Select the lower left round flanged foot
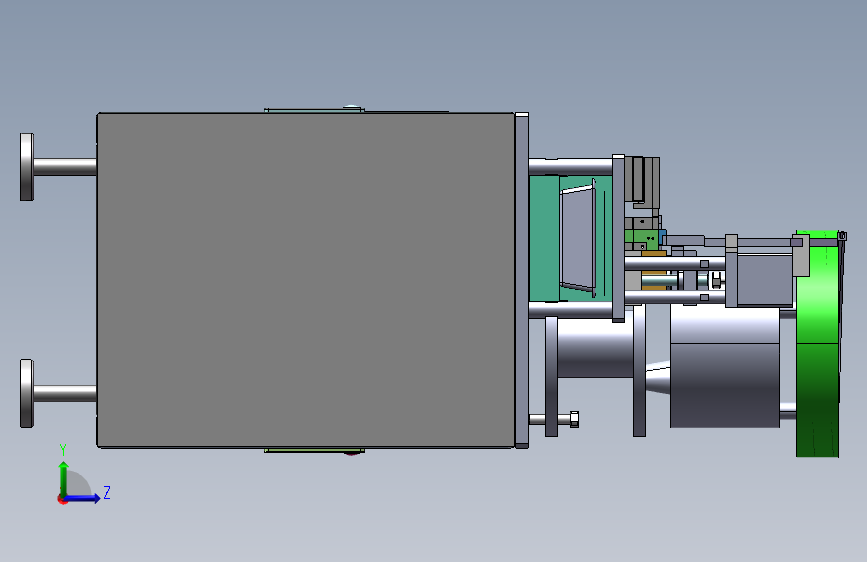 pyautogui.click(x=27, y=393)
